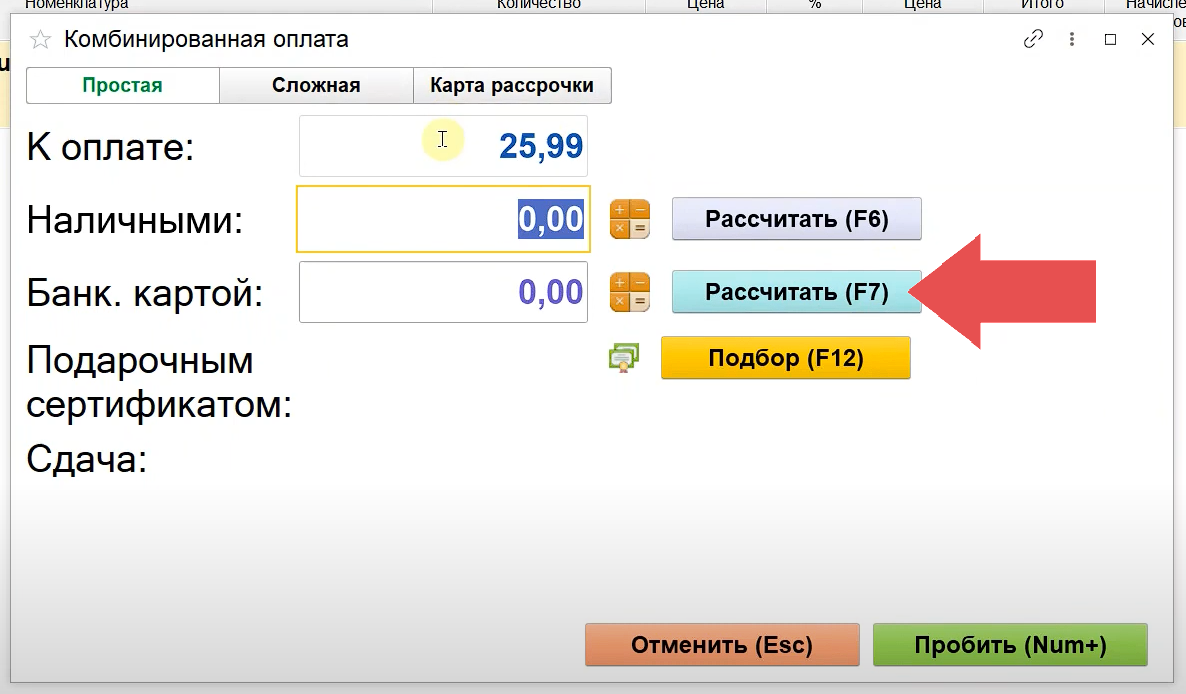Open the calculator beside the Банк. картой field
The image size is (1186, 694).
(x=630, y=292)
